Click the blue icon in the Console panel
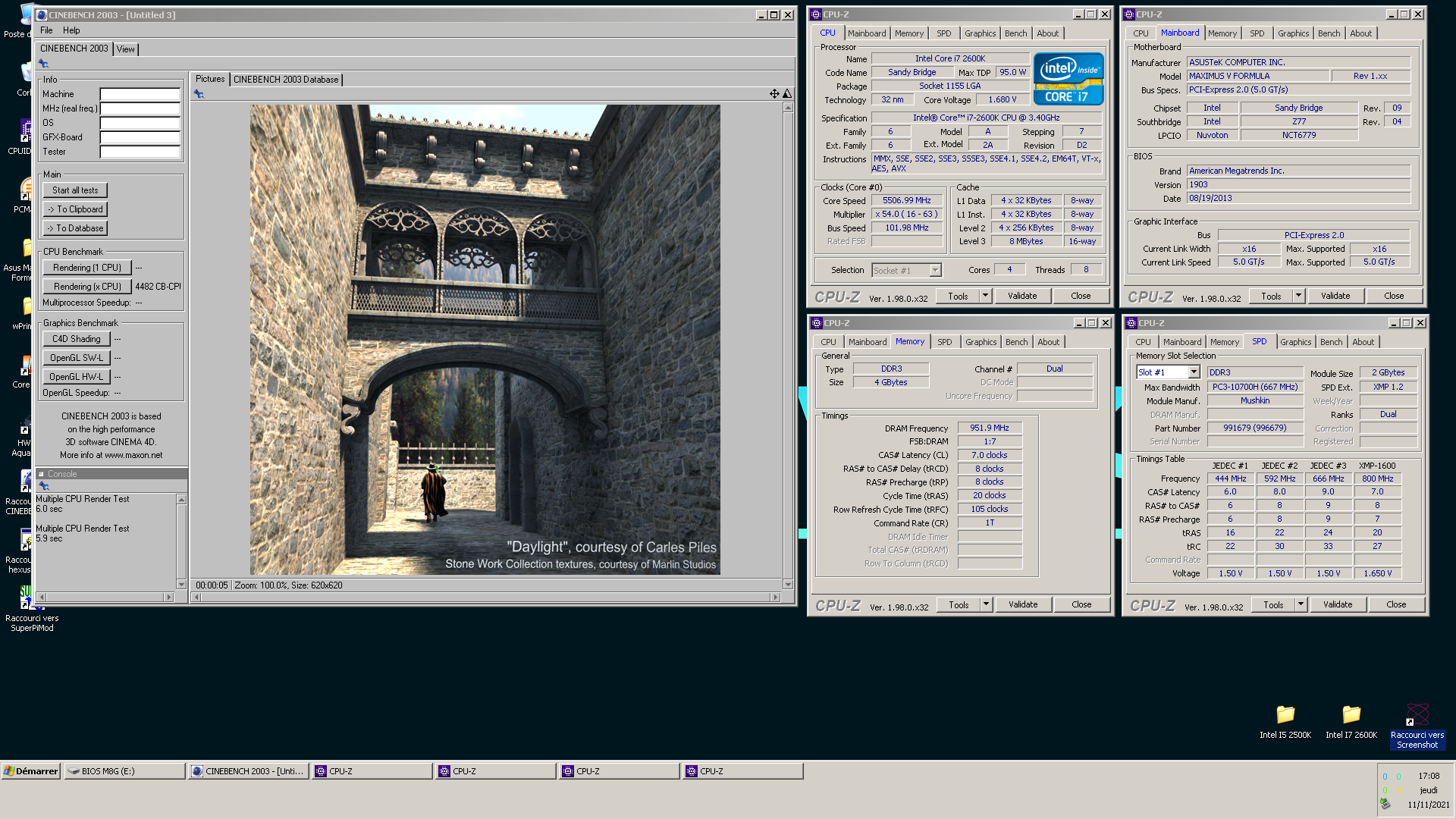Image resolution: width=1456 pixels, height=819 pixels. 44,486
